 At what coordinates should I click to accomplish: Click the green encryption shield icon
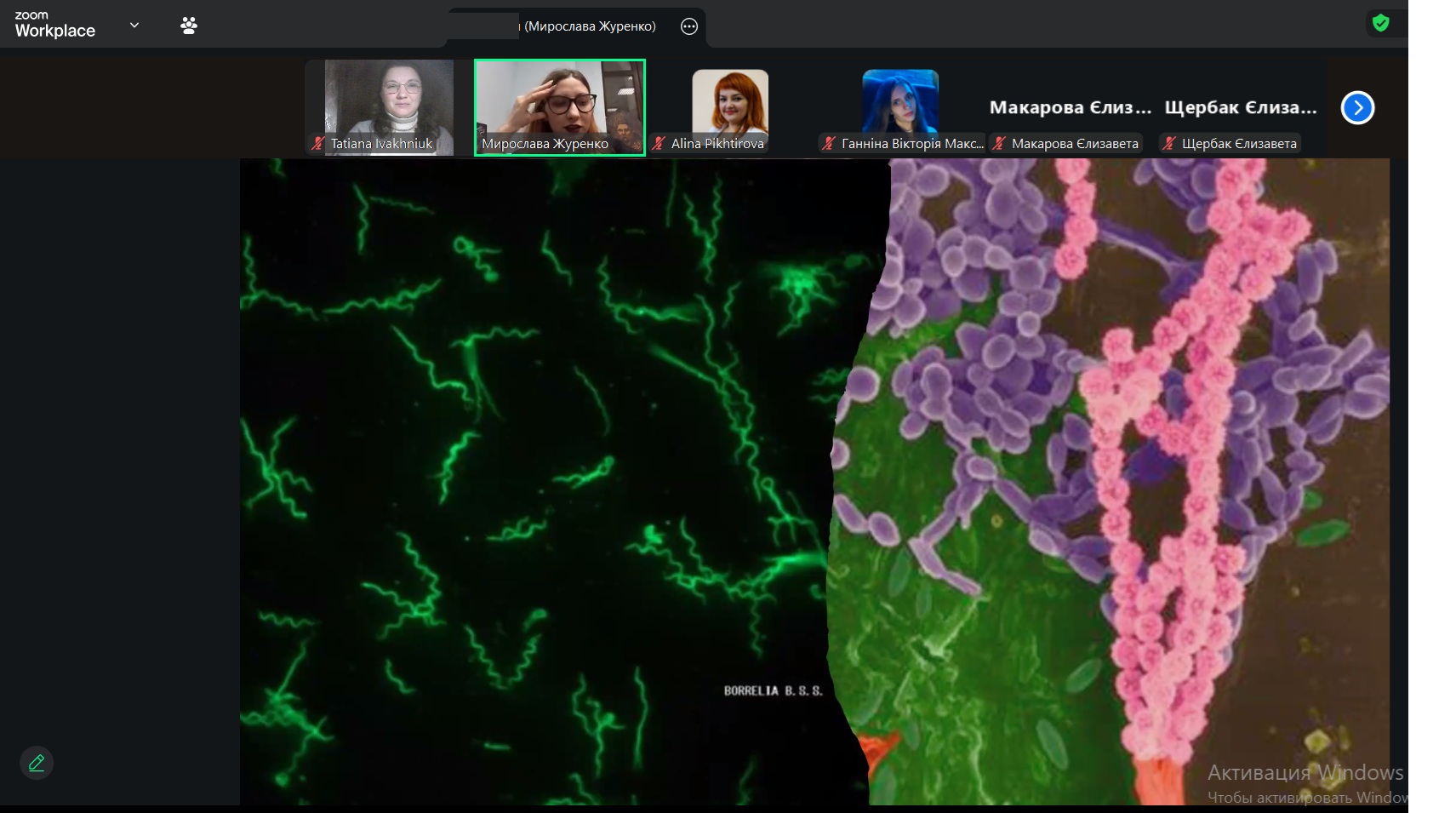click(x=1380, y=23)
